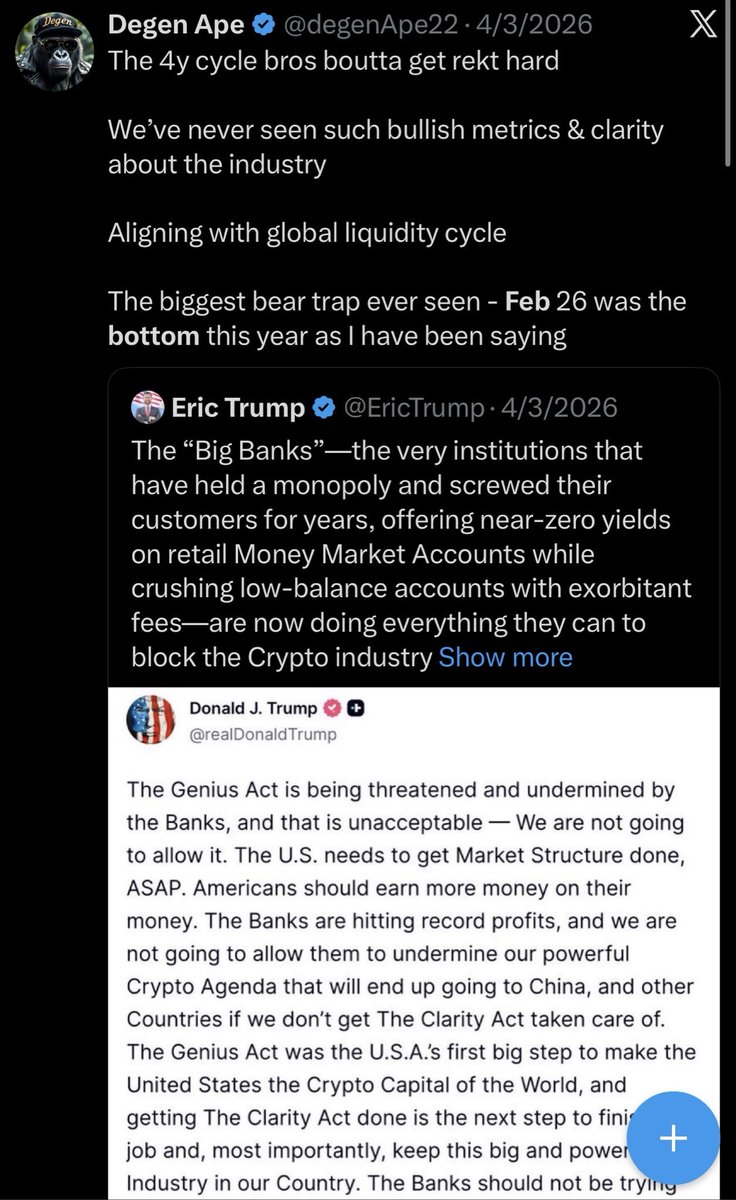Image resolution: width=736 pixels, height=1200 pixels.
Task: Click the Degen Ape display name
Action: pyautogui.click(x=176, y=24)
